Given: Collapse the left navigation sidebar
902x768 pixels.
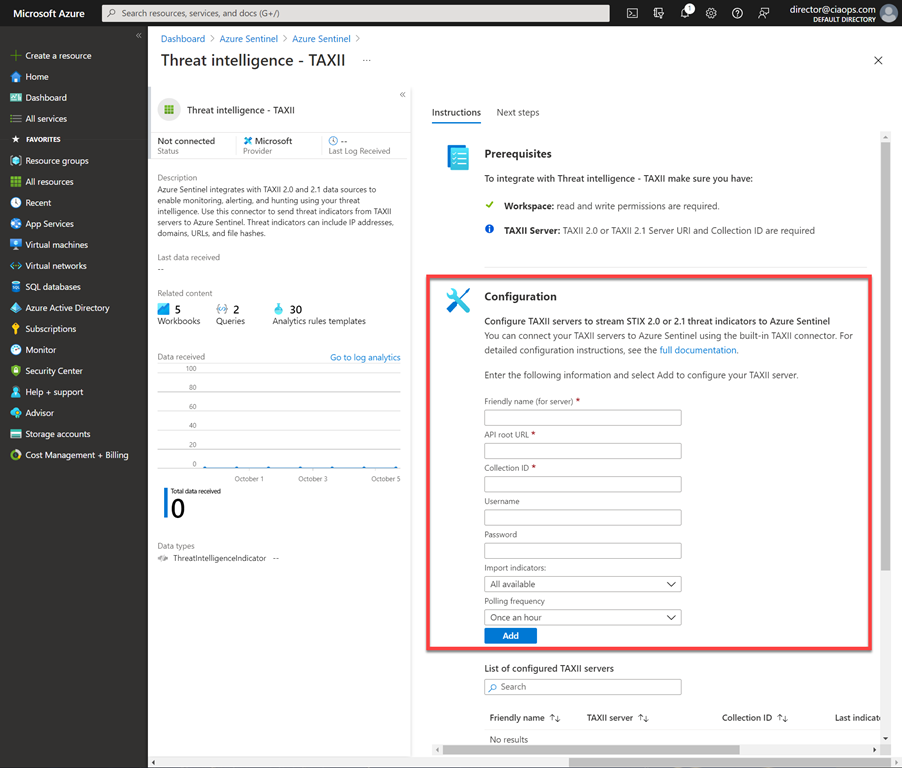Looking at the screenshot, I should click(139, 35).
